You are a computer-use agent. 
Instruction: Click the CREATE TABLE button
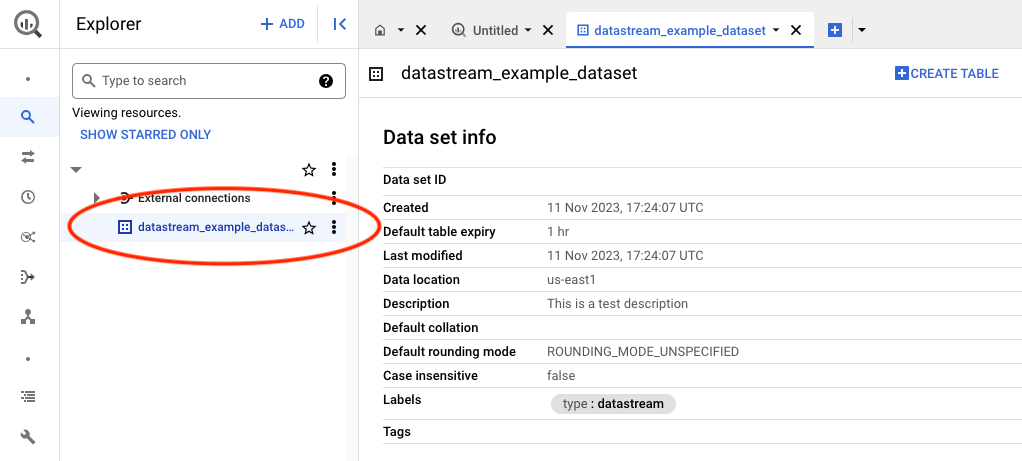point(946,73)
